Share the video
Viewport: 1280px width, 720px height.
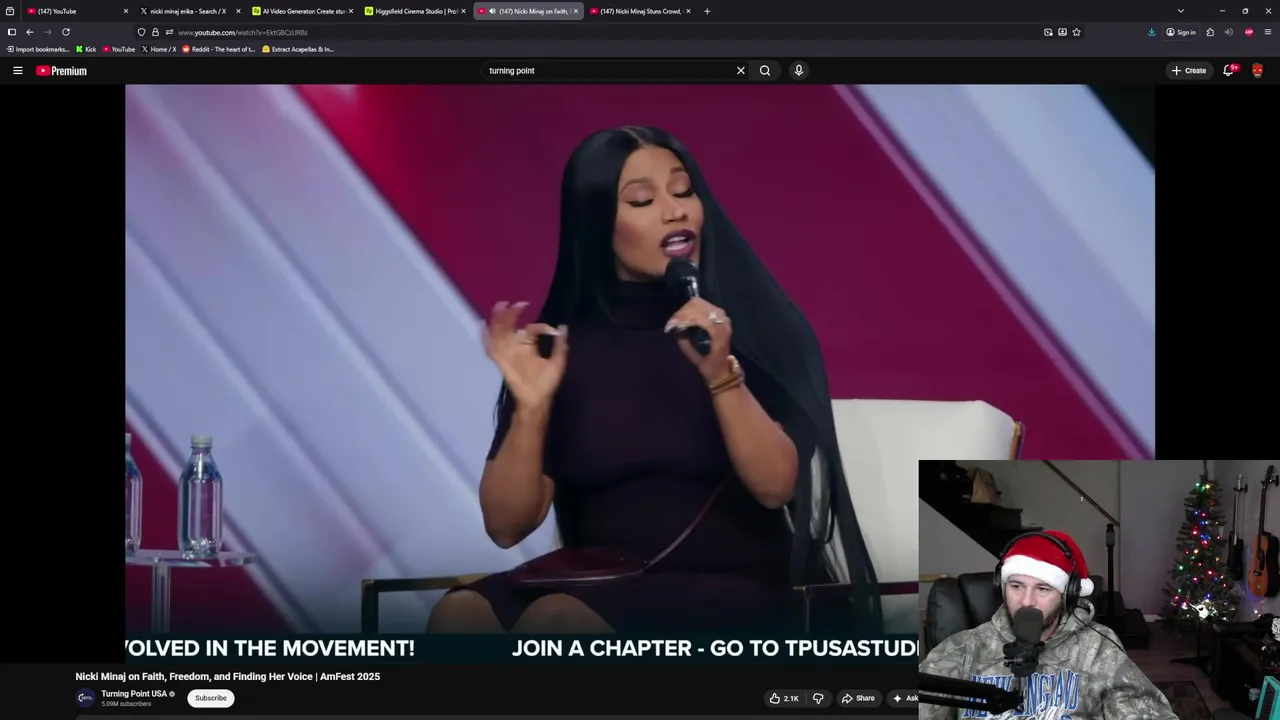tap(858, 698)
